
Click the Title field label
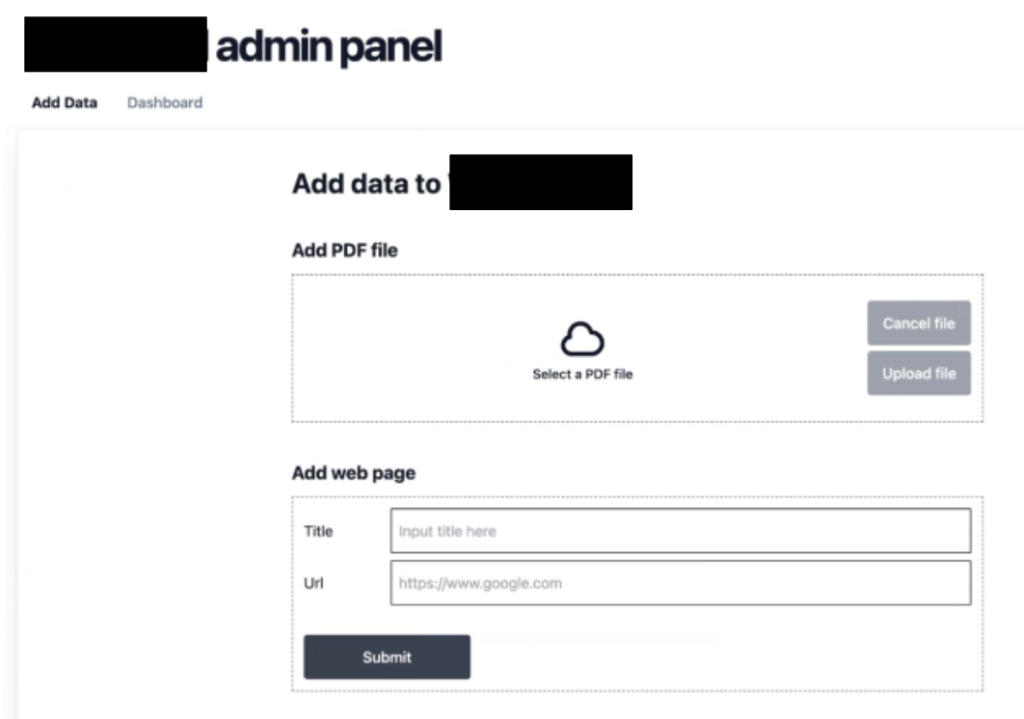(318, 531)
